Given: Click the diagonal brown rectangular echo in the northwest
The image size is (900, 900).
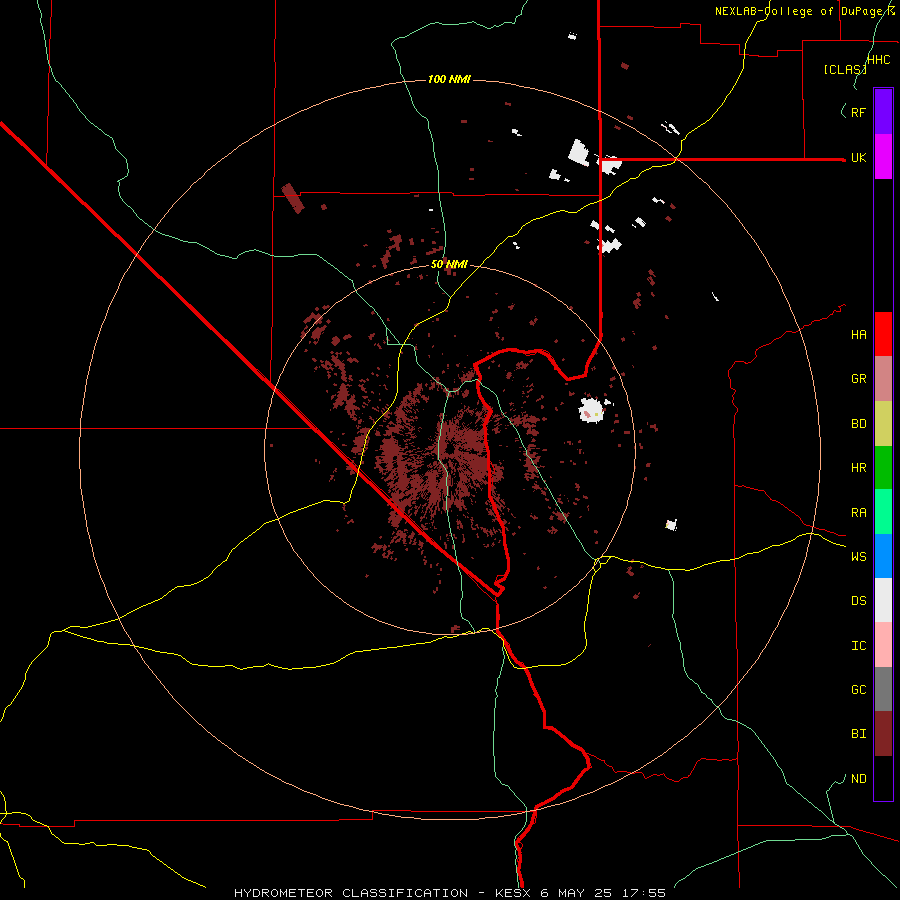Looking at the screenshot, I should pos(293,198).
